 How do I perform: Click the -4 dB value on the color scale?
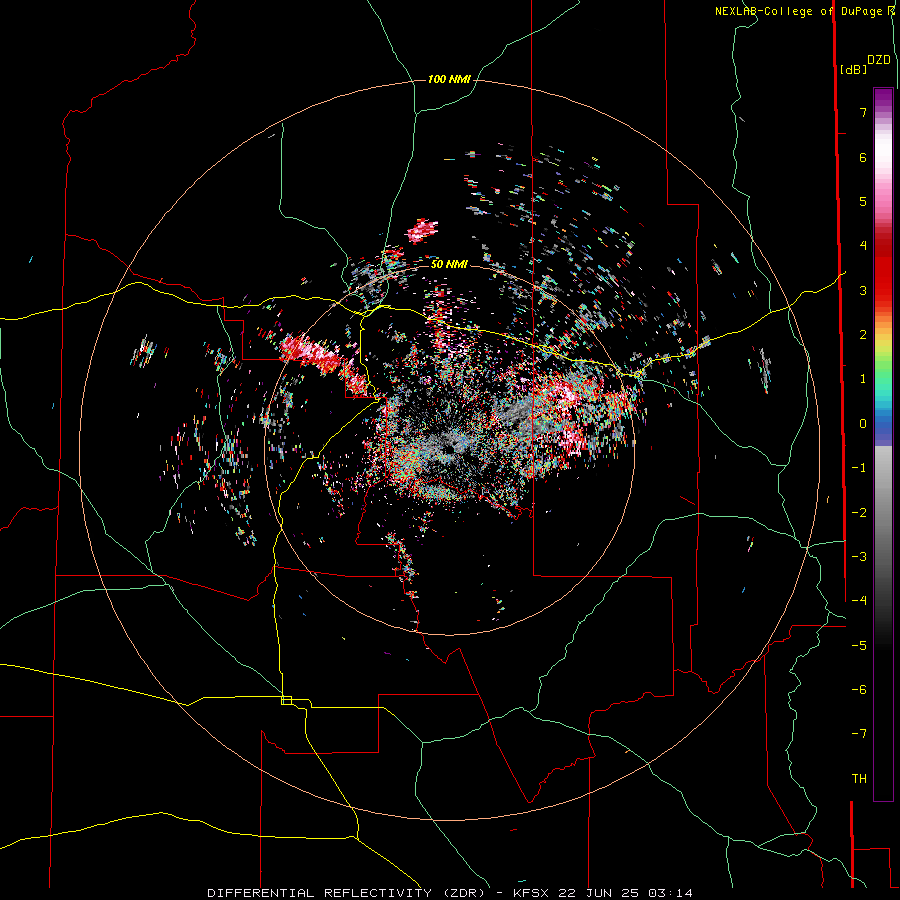(859, 601)
